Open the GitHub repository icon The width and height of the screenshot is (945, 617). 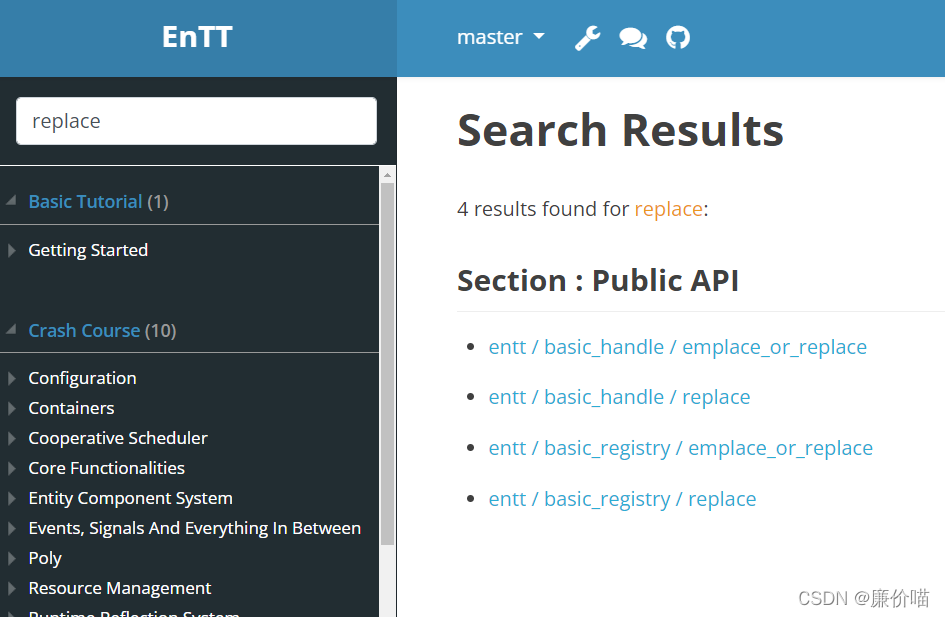coord(678,38)
